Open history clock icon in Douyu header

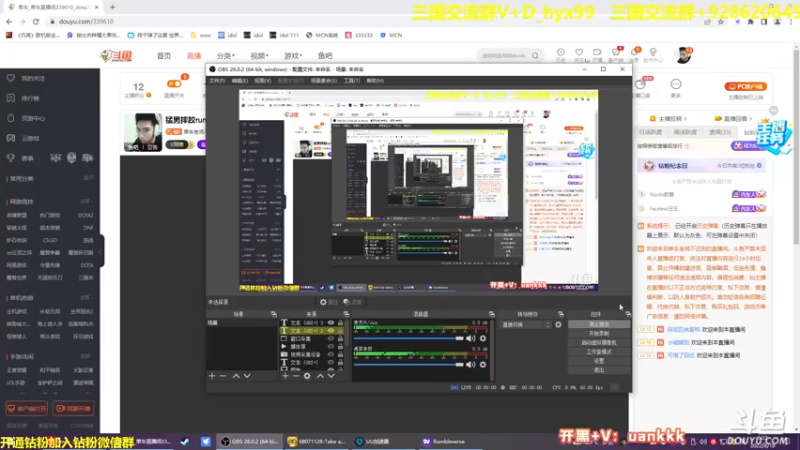pos(560,52)
